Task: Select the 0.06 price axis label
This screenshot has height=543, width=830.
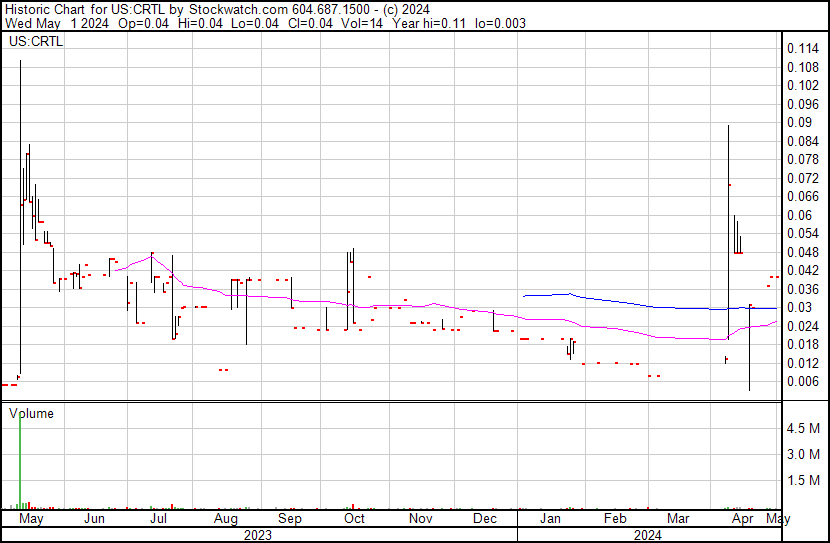Action: coord(799,215)
